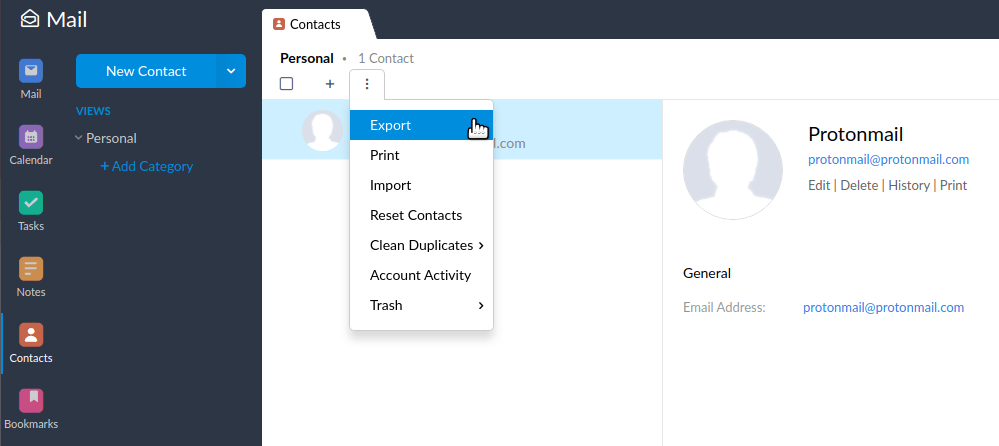Select the Contacts tab
999x446 pixels.
tap(314, 24)
